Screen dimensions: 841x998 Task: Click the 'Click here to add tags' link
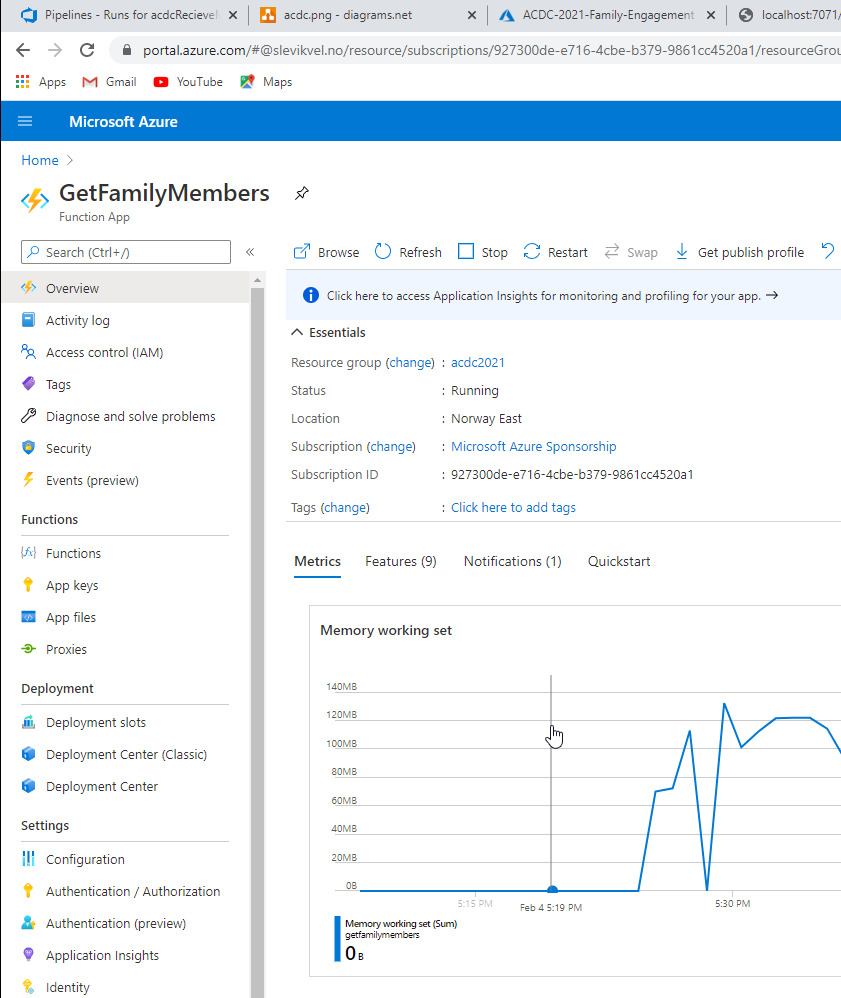[x=513, y=507]
